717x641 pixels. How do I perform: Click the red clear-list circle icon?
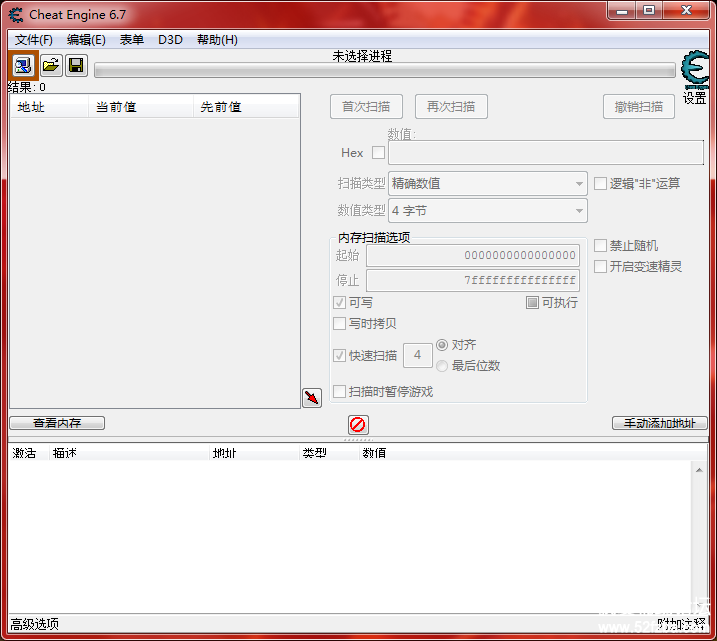[x=358, y=425]
